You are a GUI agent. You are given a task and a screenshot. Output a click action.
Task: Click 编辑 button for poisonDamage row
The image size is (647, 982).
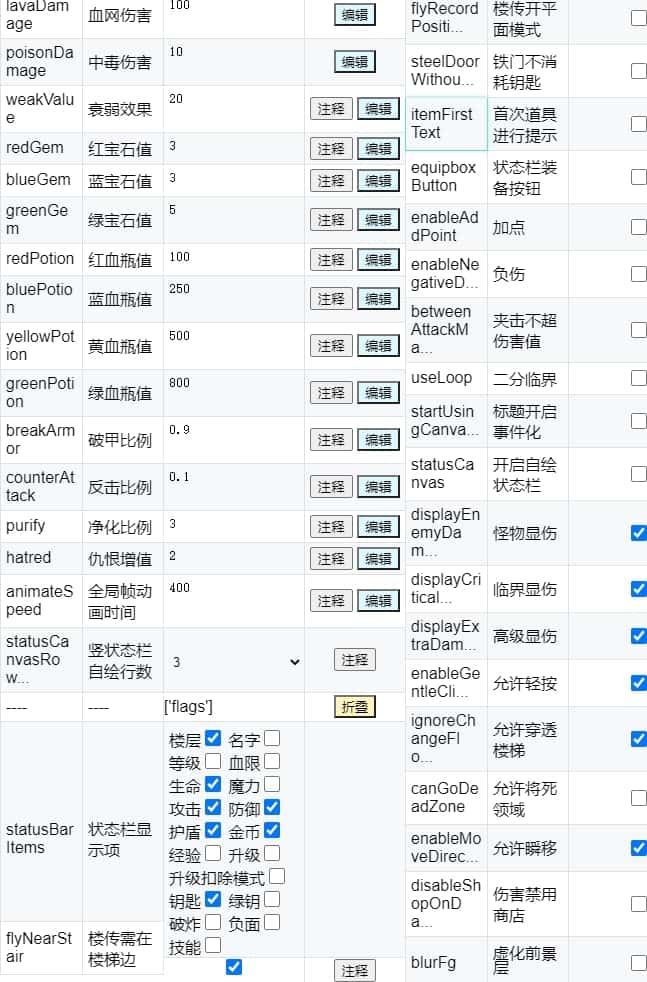(354, 62)
